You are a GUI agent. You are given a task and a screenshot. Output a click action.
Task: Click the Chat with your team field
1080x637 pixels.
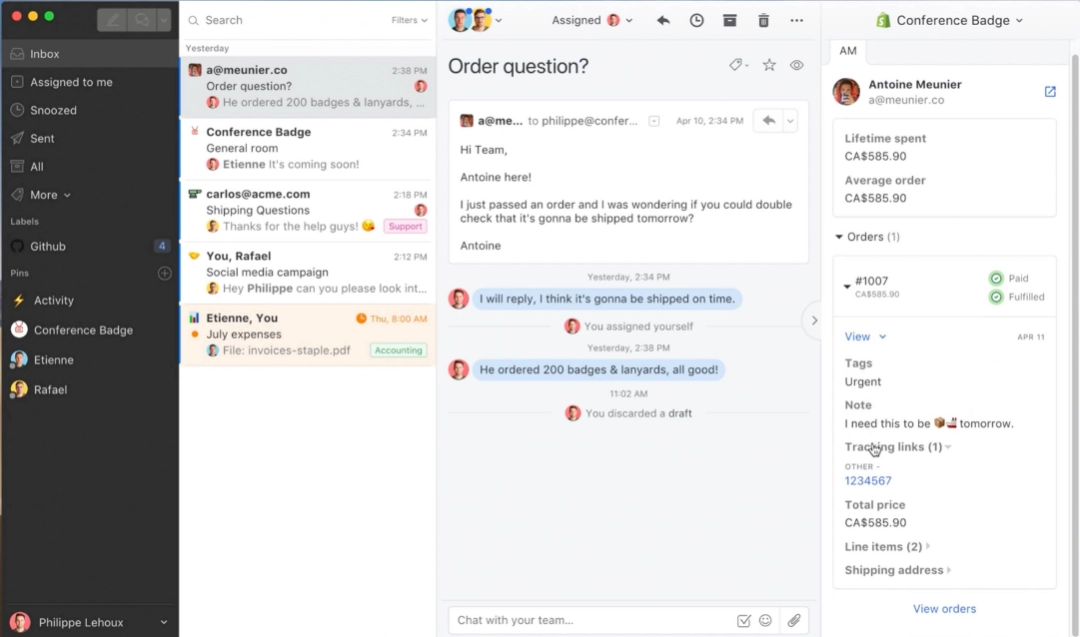coord(590,620)
